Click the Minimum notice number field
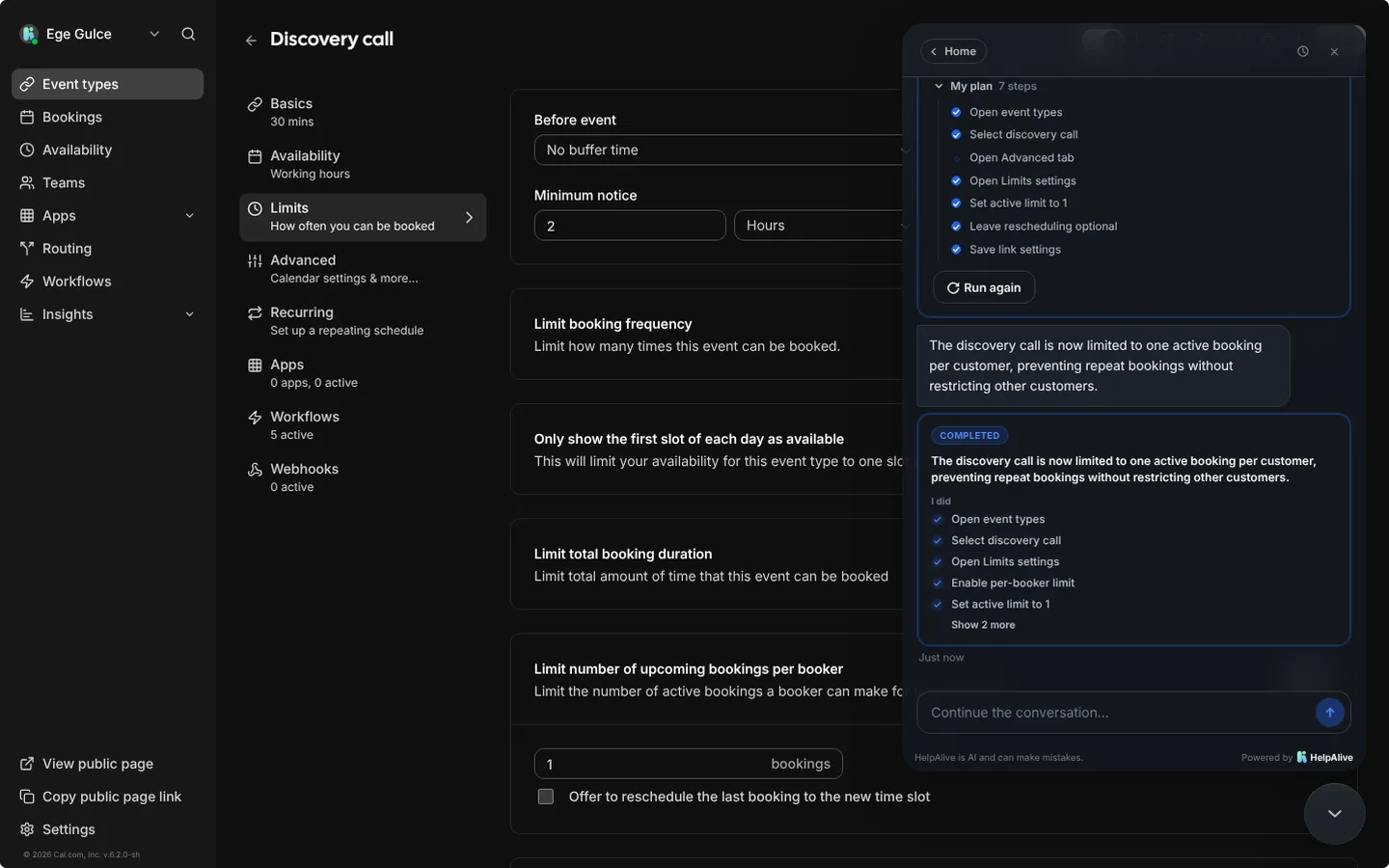This screenshot has height=868, width=1389. [x=630, y=226]
